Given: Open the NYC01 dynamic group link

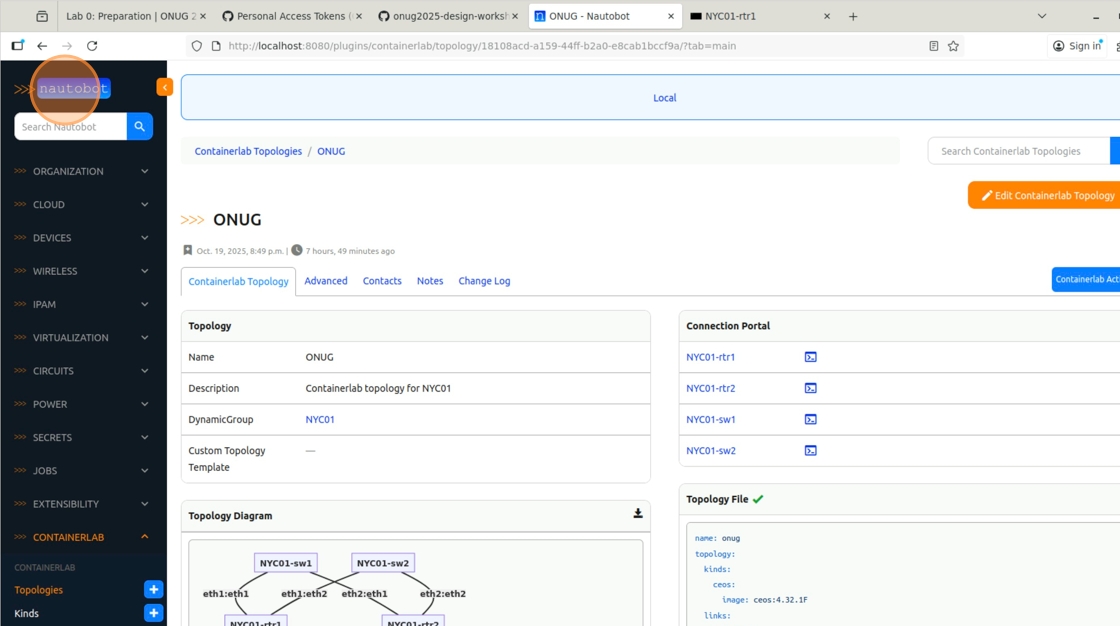Looking at the screenshot, I should tap(320, 420).
